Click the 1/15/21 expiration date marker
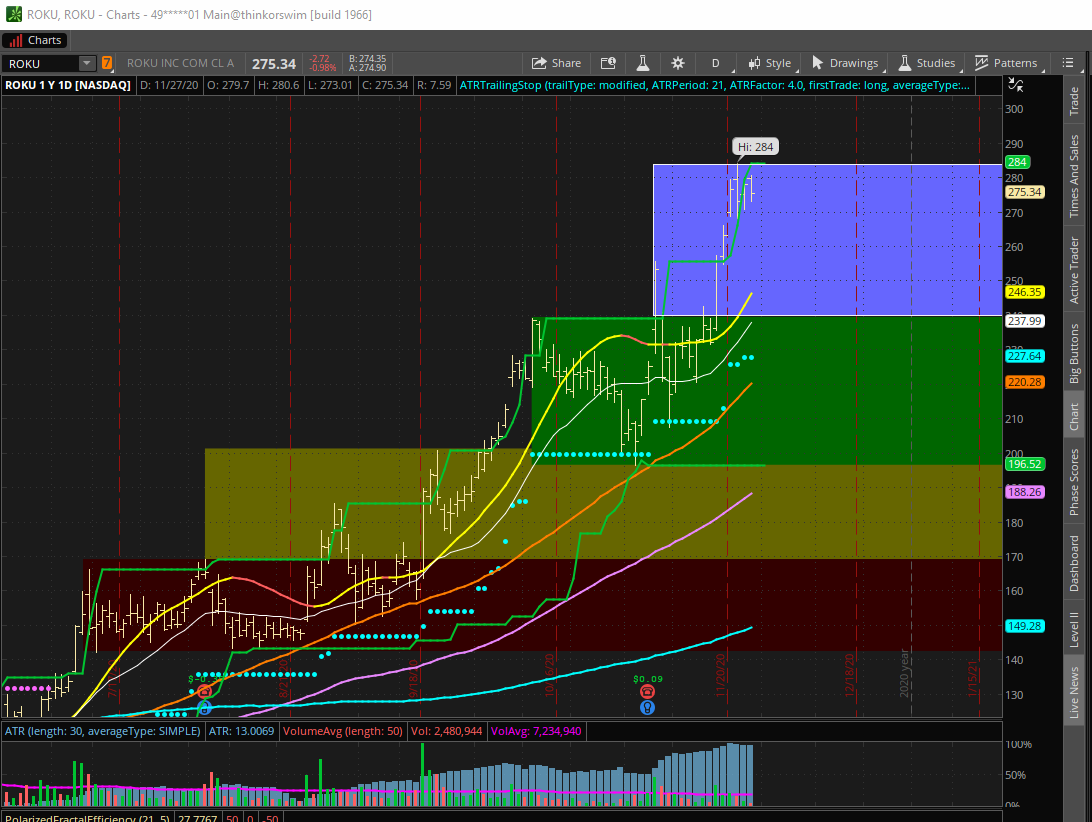Image resolution: width=1092 pixels, height=822 pixels. [x=973, y=678]
